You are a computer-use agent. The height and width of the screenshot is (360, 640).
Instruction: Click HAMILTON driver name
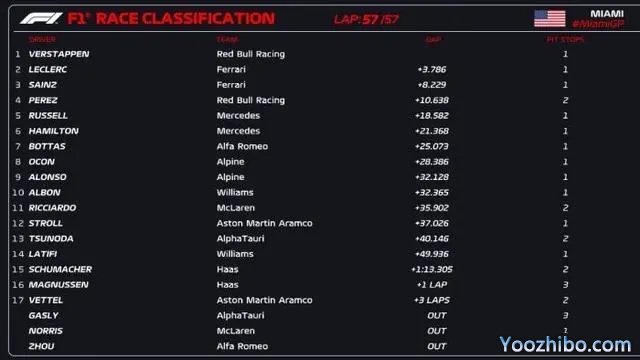point(53,131)
